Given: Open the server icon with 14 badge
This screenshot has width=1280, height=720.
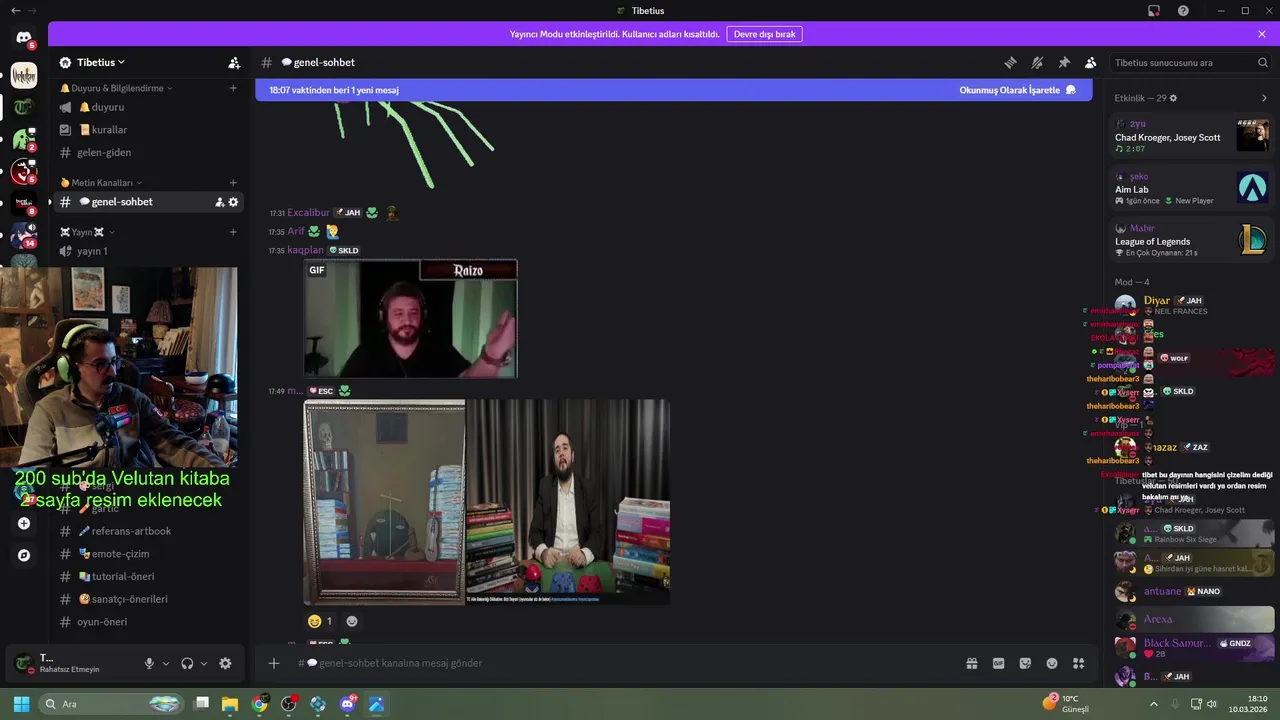Looking at the screenshot, I should click(24, 236).
